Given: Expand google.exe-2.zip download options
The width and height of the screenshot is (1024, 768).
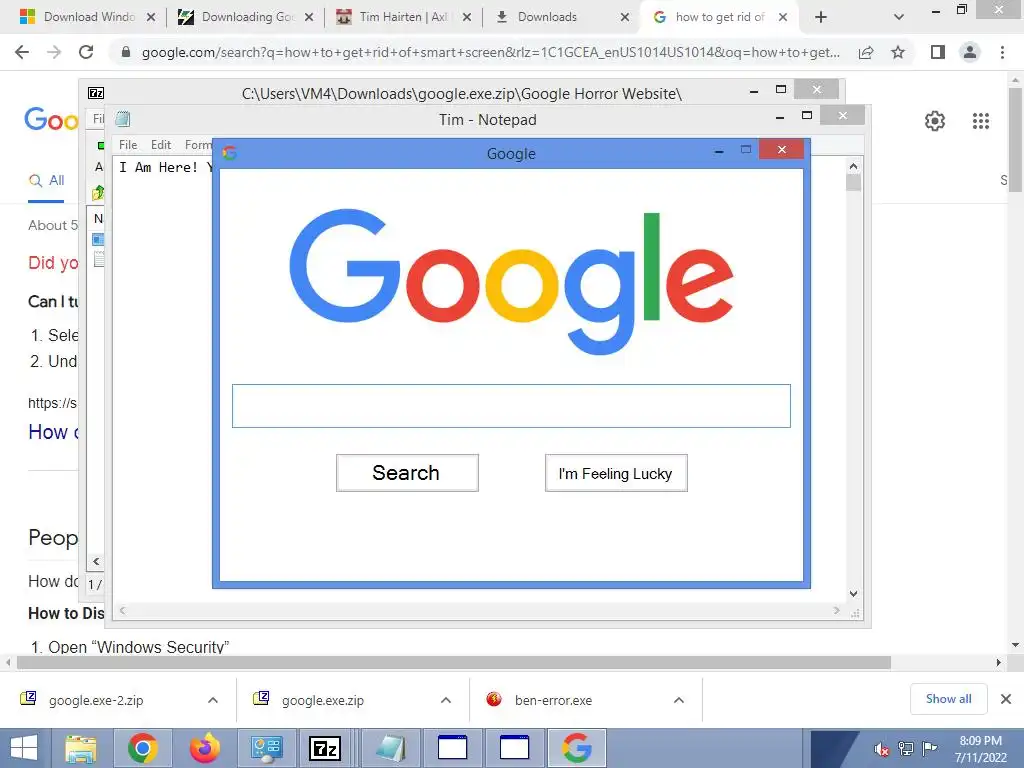Looking at the screenshot, I should pos(213,700).
